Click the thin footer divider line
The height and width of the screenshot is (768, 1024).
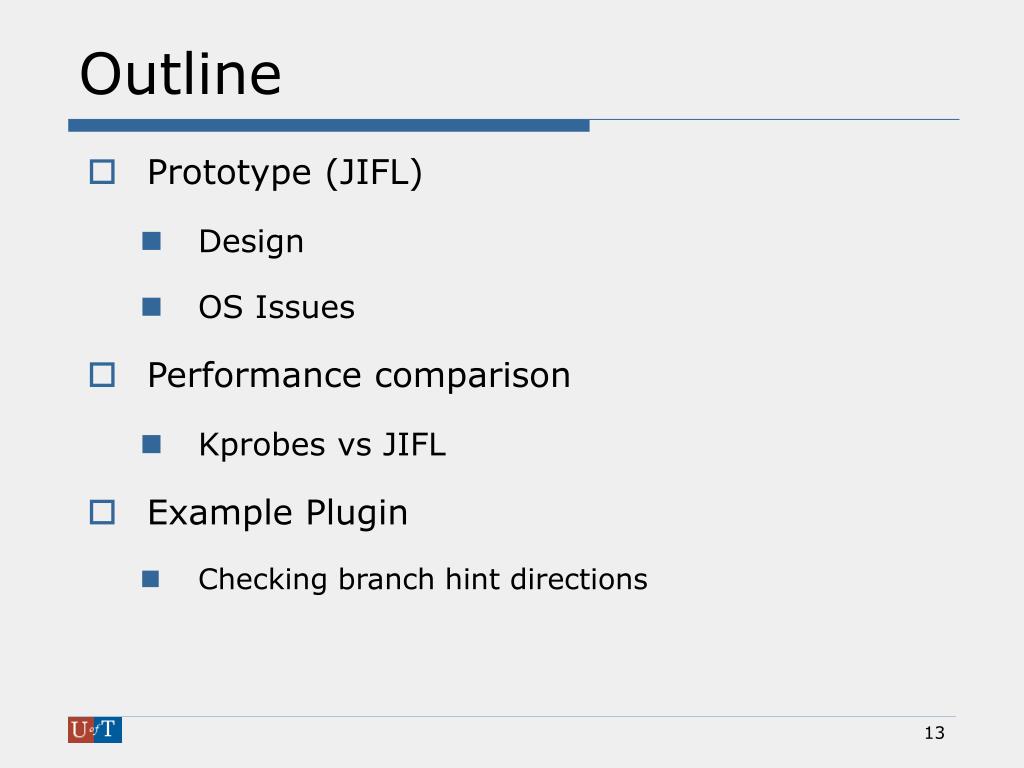539,716
